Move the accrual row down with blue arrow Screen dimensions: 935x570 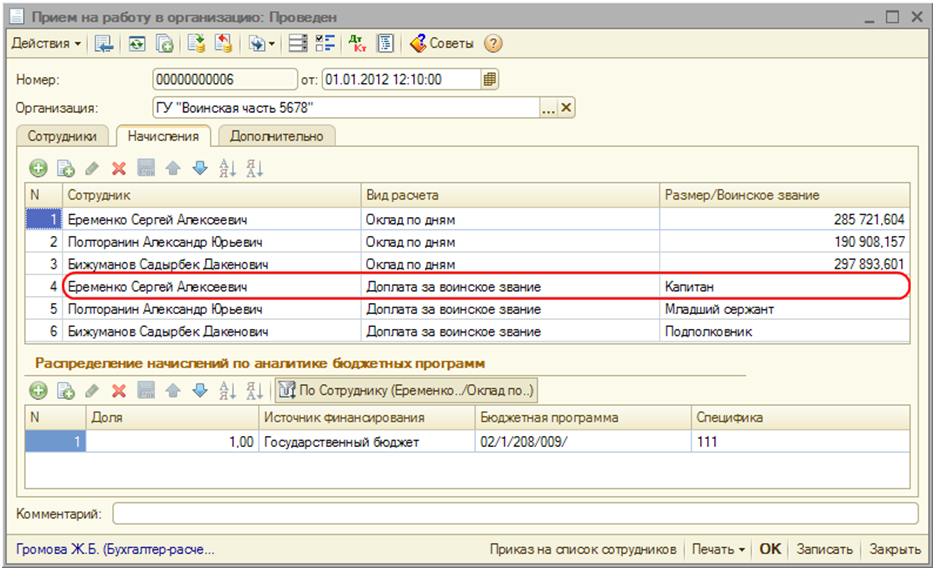(x=199, y=169)
